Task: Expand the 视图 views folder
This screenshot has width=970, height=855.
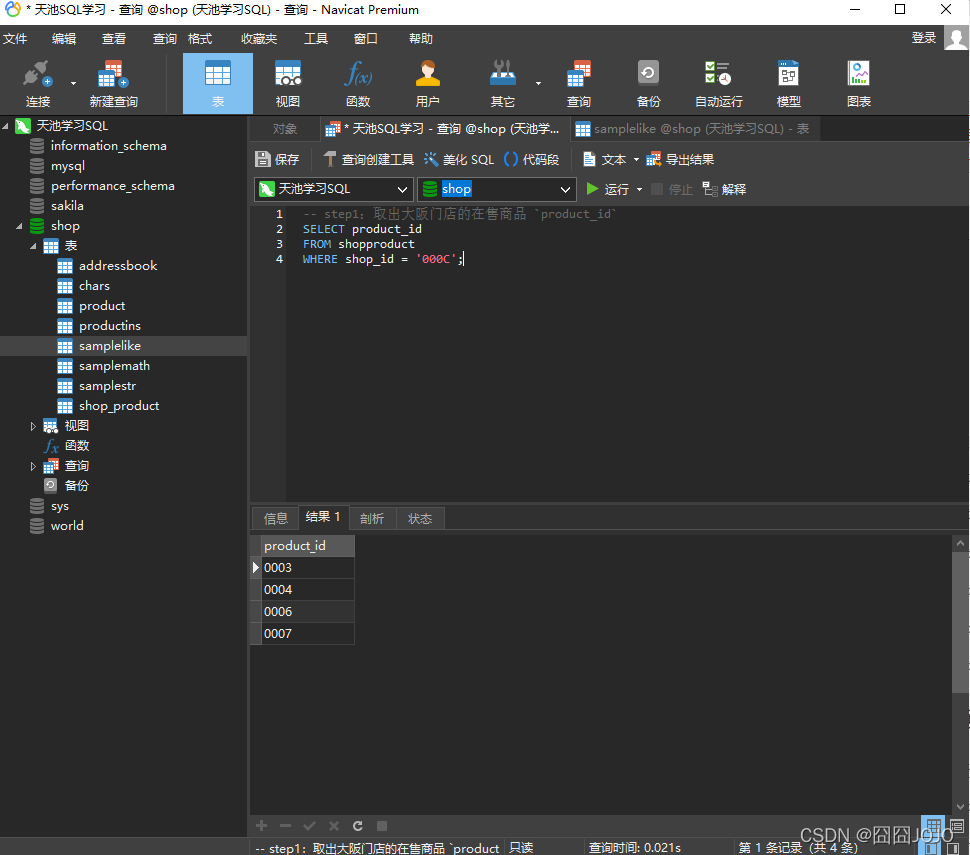Action: pos(33,426)
